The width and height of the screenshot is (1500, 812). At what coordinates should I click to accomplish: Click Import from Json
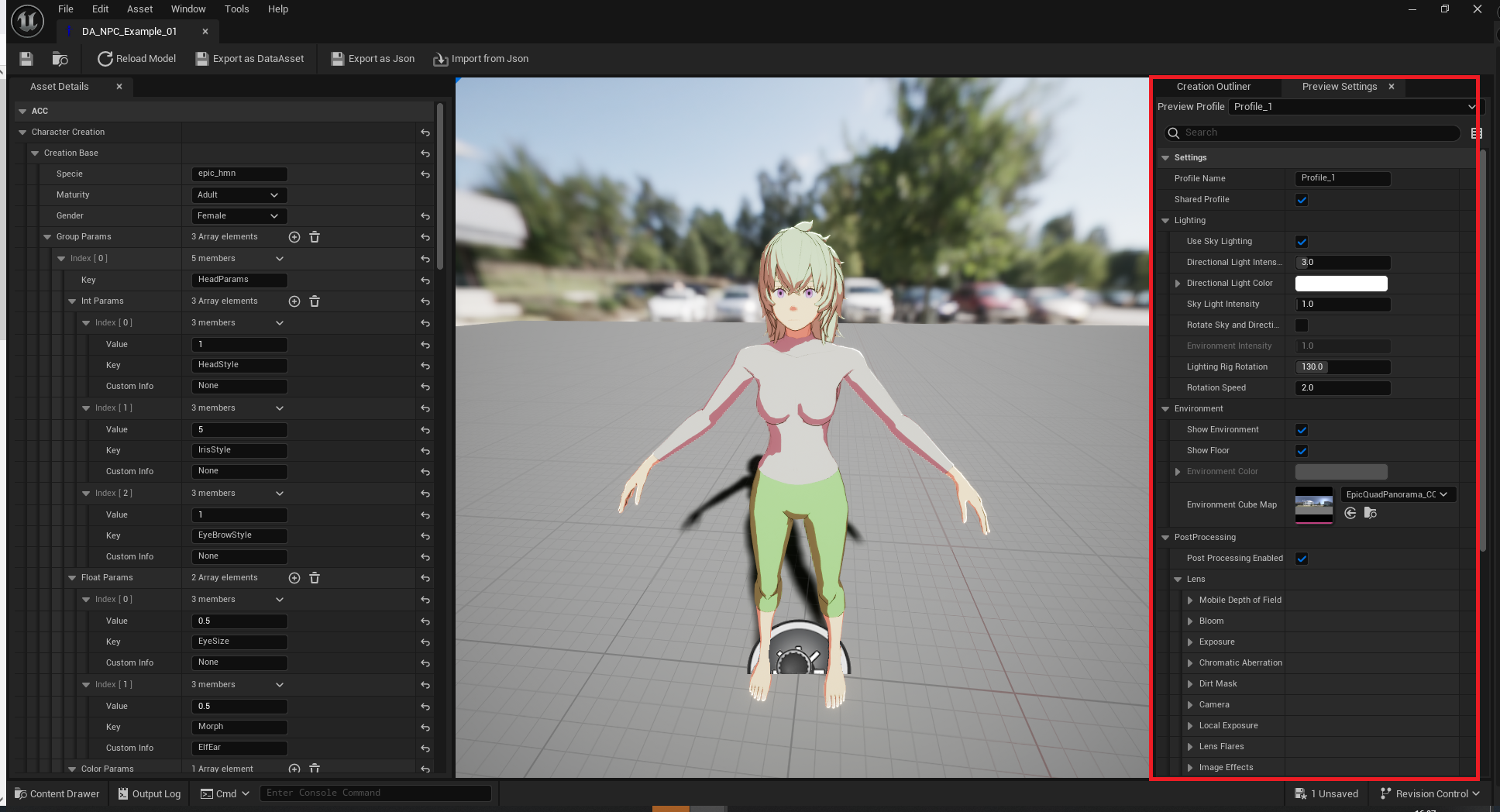point(480,58)
